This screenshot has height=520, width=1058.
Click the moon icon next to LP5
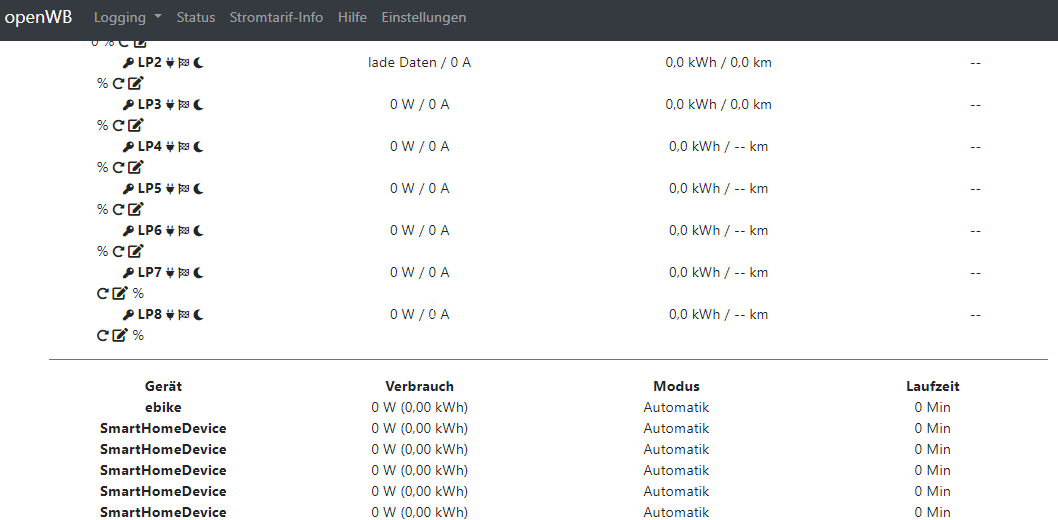coord(198,189)
